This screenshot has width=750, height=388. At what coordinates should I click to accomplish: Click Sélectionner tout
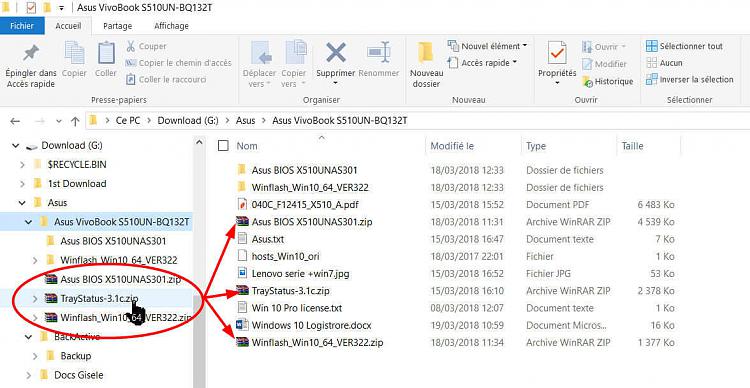[x=684, y=46]
